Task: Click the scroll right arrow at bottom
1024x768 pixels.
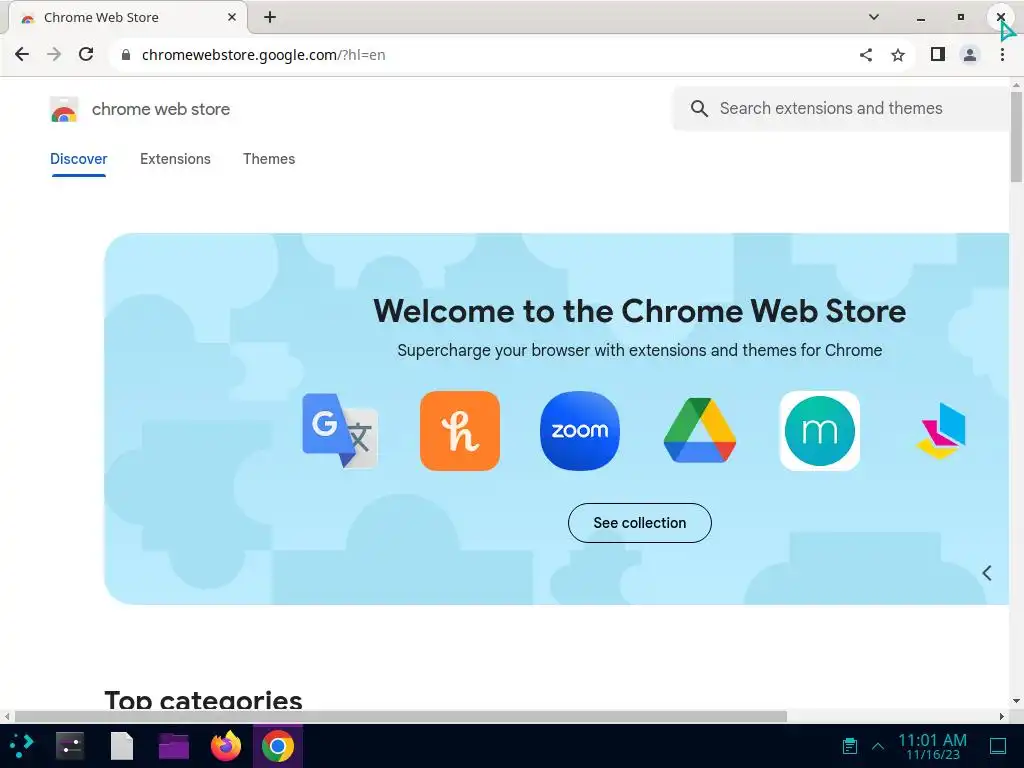Action: click(1002, 716)
